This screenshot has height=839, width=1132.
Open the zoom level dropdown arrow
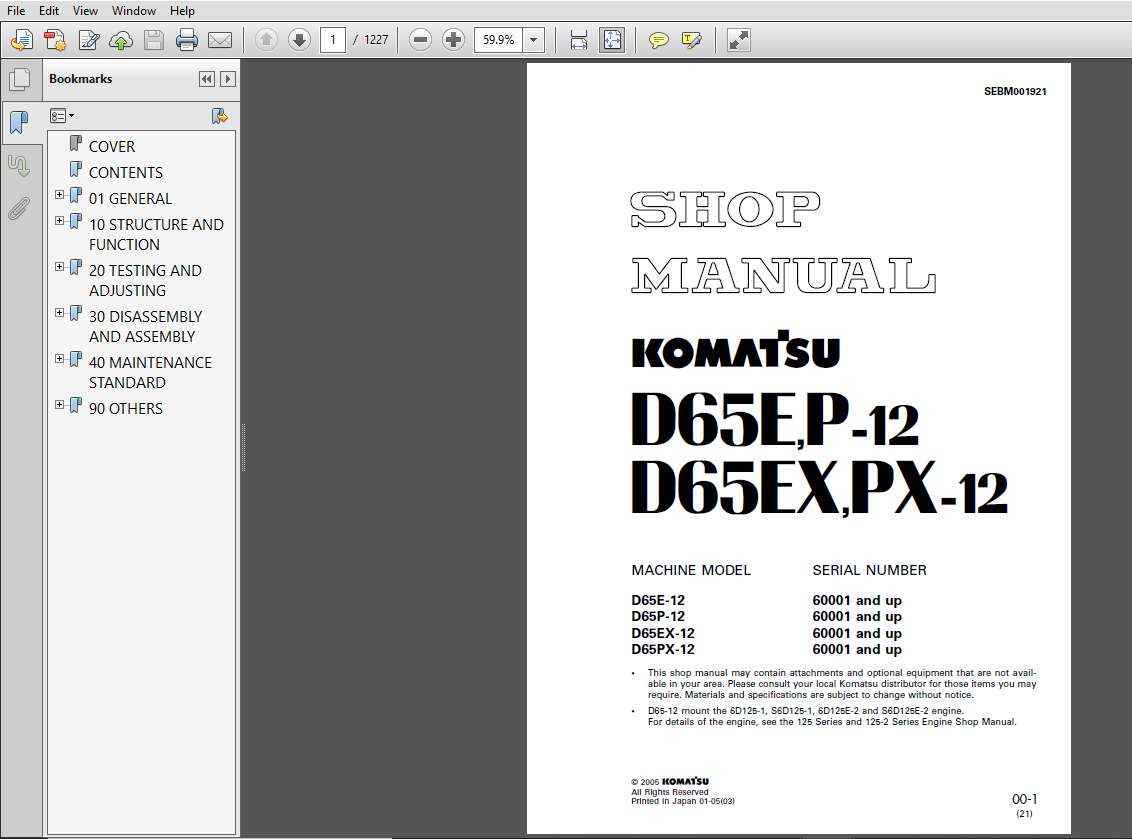coord(534,40)
